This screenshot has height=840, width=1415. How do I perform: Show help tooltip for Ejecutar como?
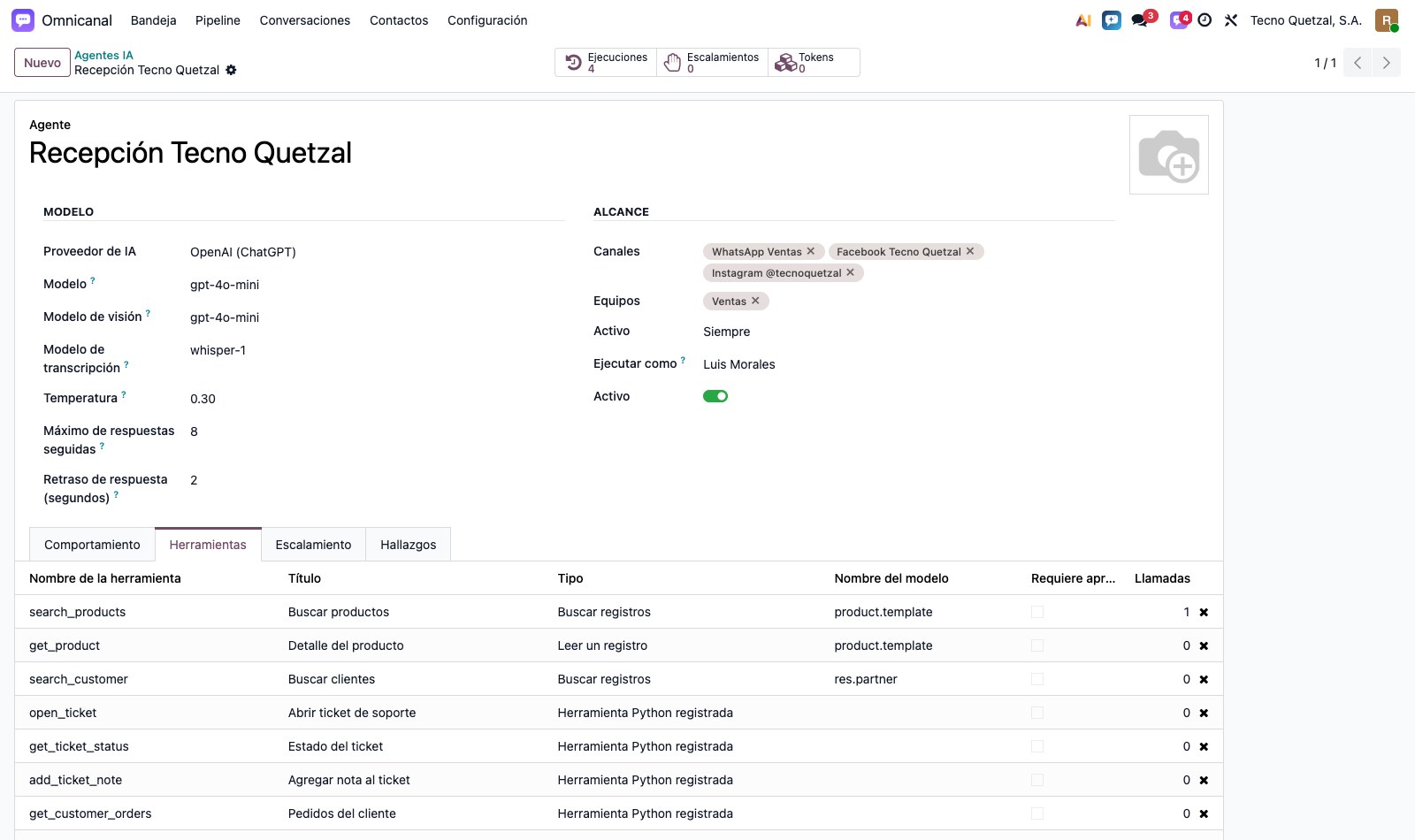pyautogui.click(x=683, y=360)
